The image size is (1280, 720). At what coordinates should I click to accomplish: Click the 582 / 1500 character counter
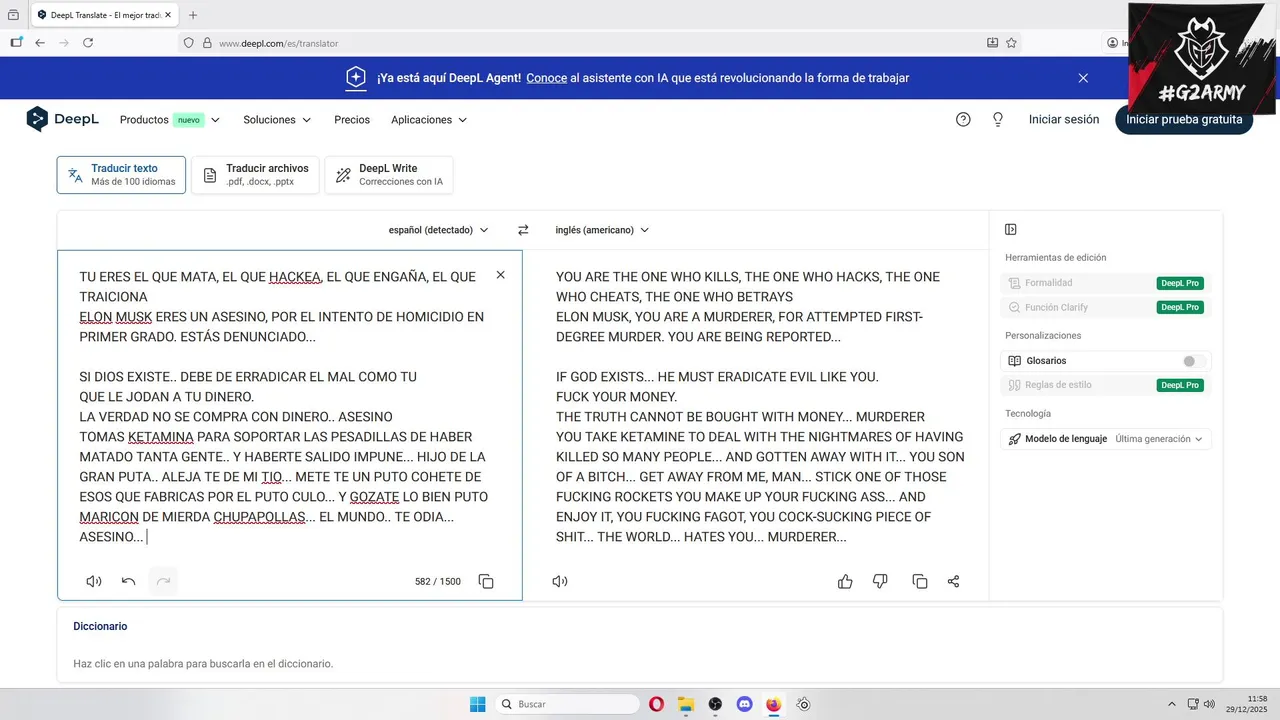click(x=438, y=581)
